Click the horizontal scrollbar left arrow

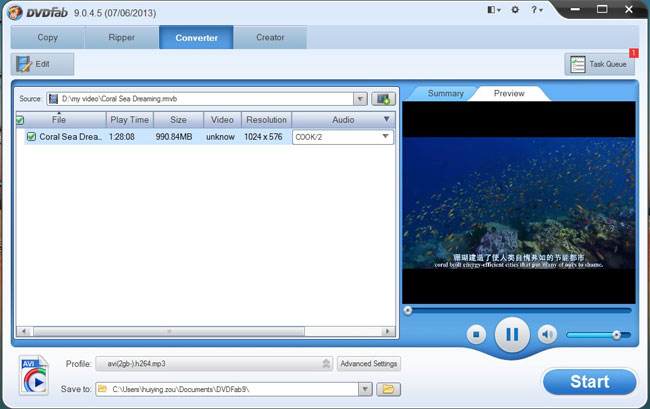[x=24, y=332]
